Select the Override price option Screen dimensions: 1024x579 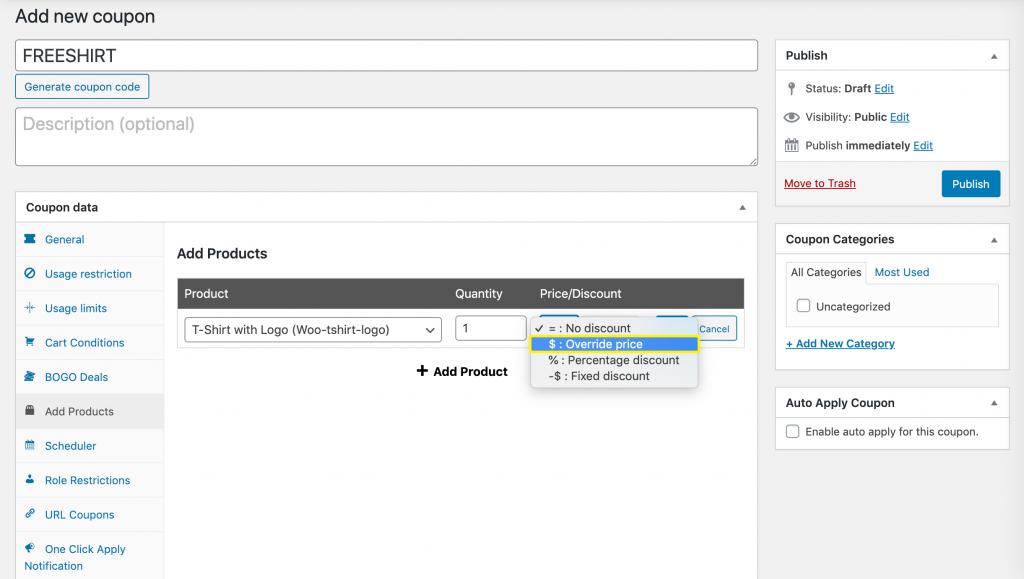point(614,344)
